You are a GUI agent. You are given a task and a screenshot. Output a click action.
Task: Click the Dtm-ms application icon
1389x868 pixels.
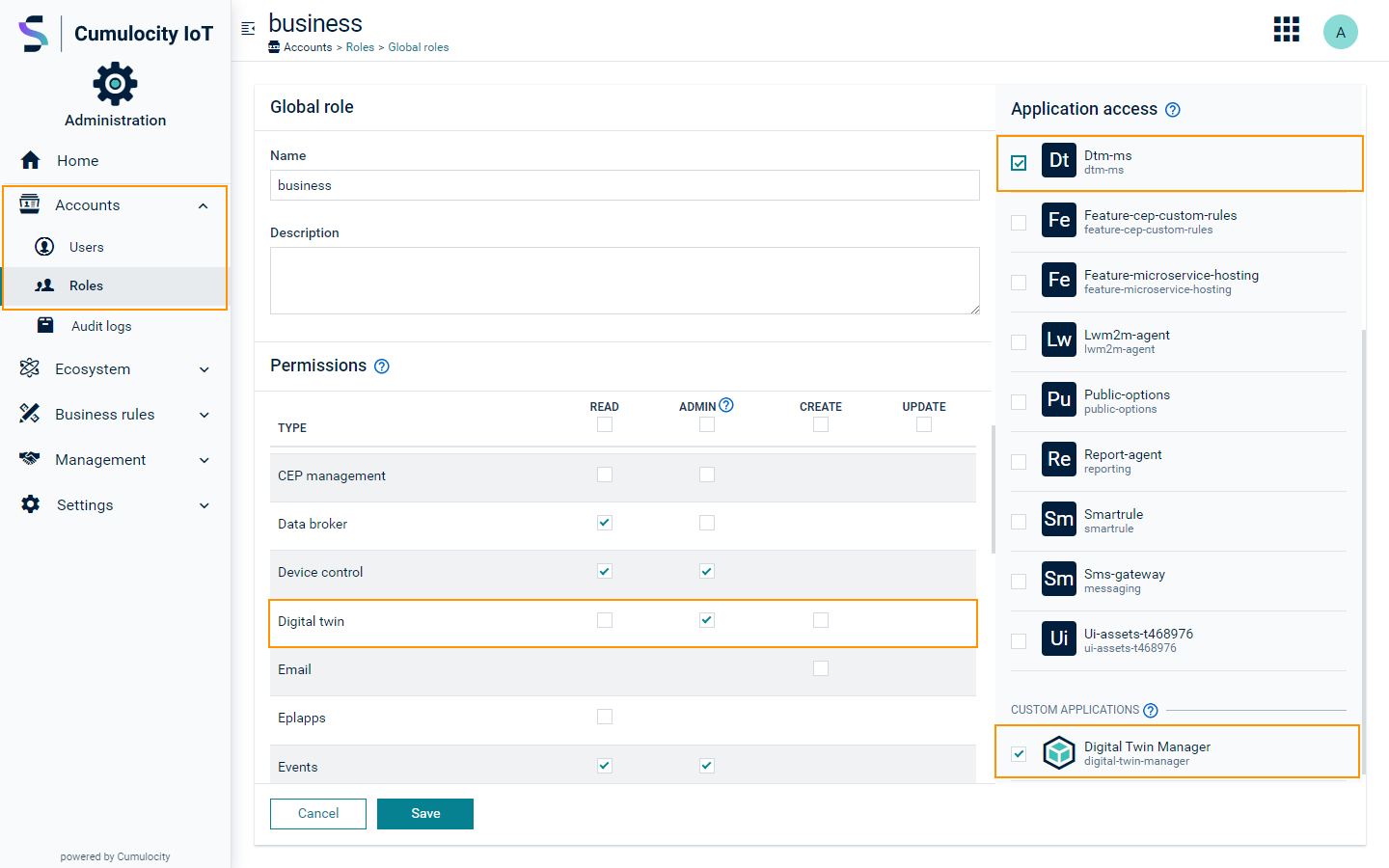(x=1059, y=160)
